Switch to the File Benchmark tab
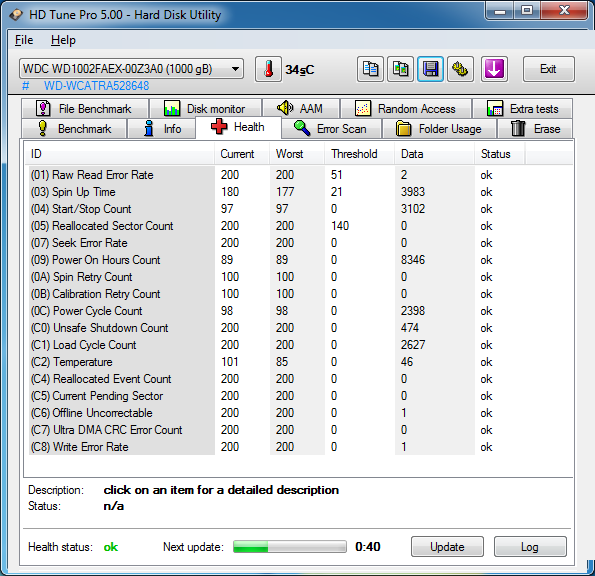595x576 pixels. coord(85,109)
